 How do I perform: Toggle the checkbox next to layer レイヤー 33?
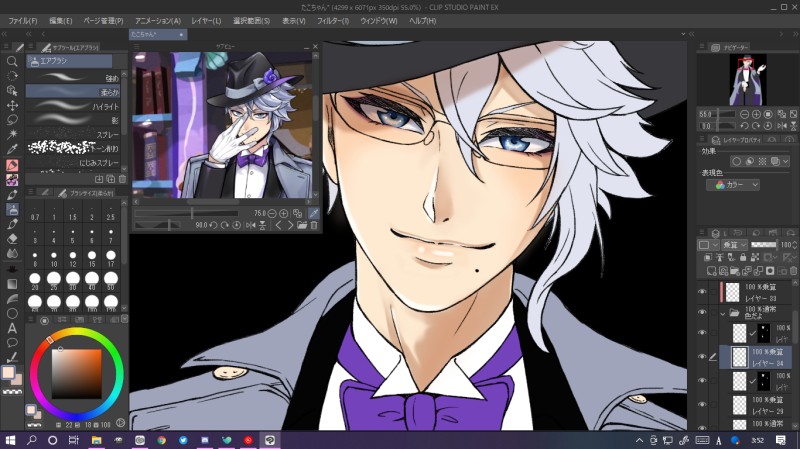click(x=714, y=292)
